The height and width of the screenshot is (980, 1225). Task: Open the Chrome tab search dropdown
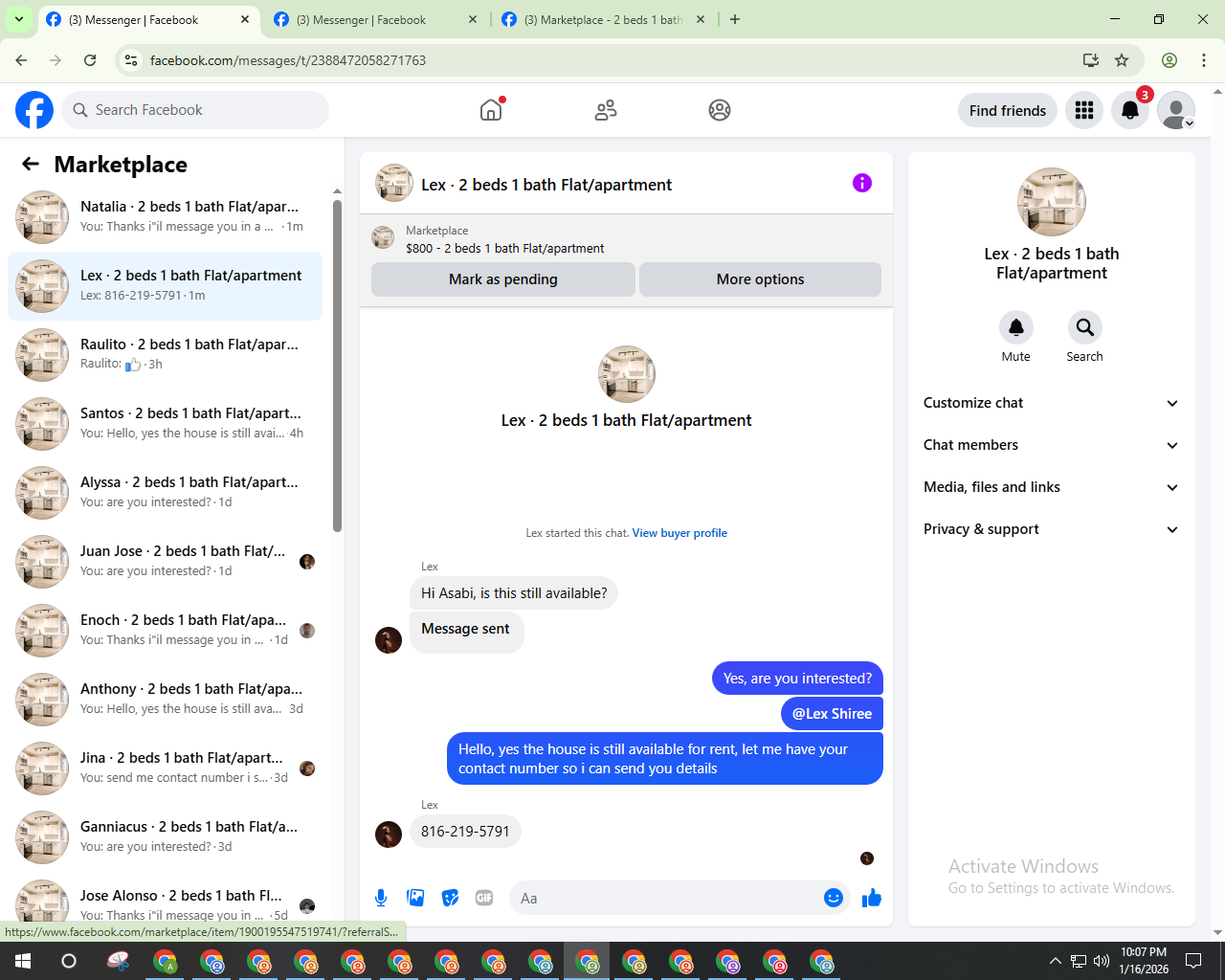(x=18, y=19)
